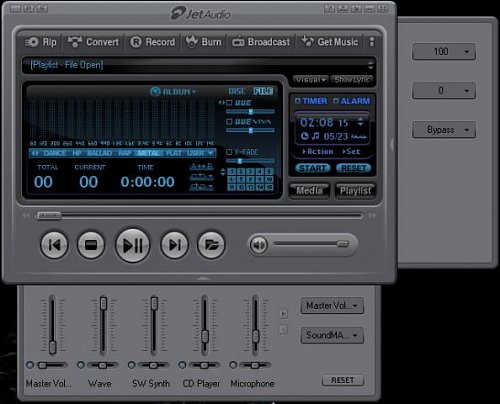Toggle Wave channel mute circle
This screenshot has height=404, width=500.
click(x=81, y=365)
